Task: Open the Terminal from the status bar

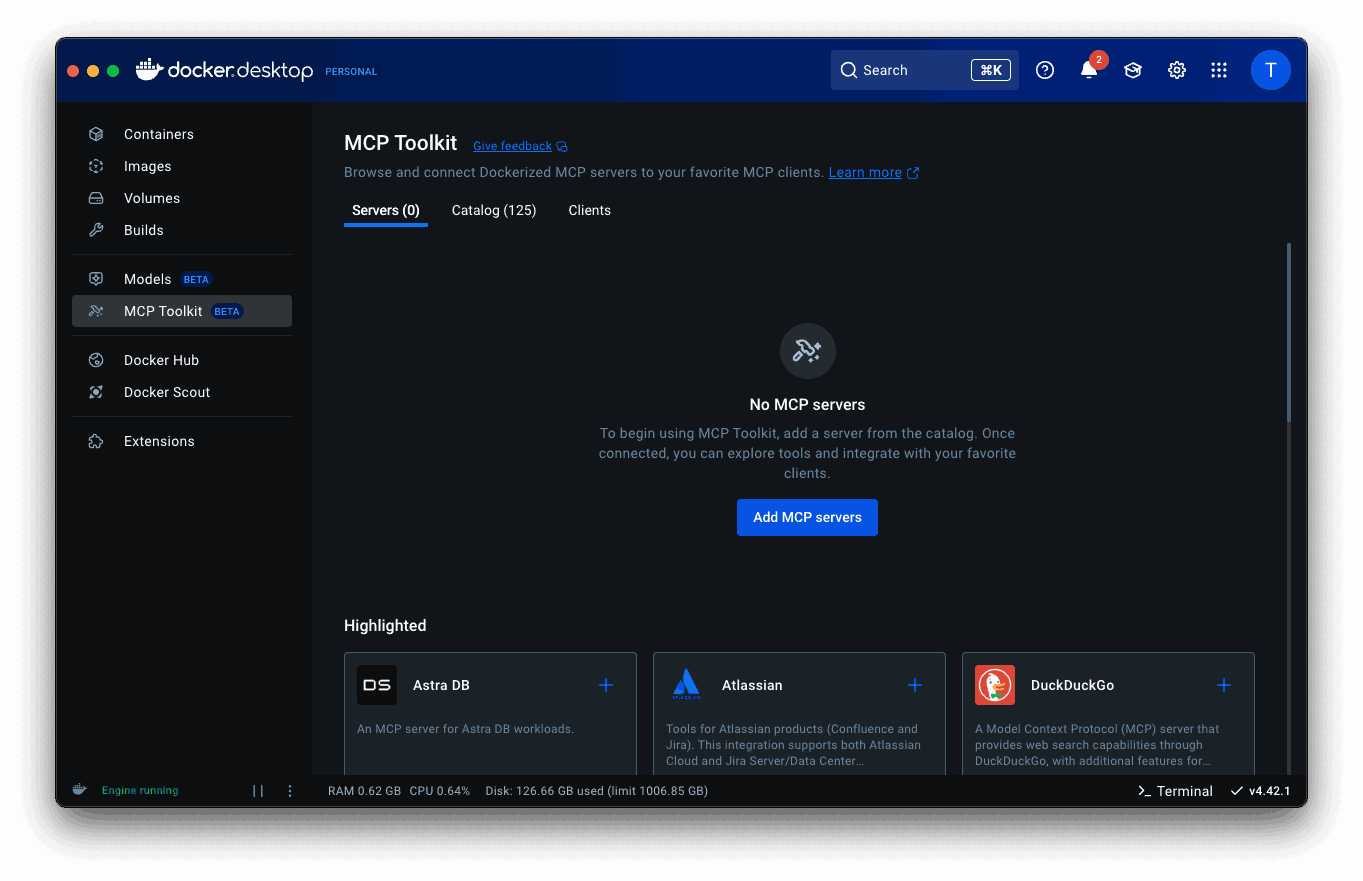Action: pos(1174,790)
